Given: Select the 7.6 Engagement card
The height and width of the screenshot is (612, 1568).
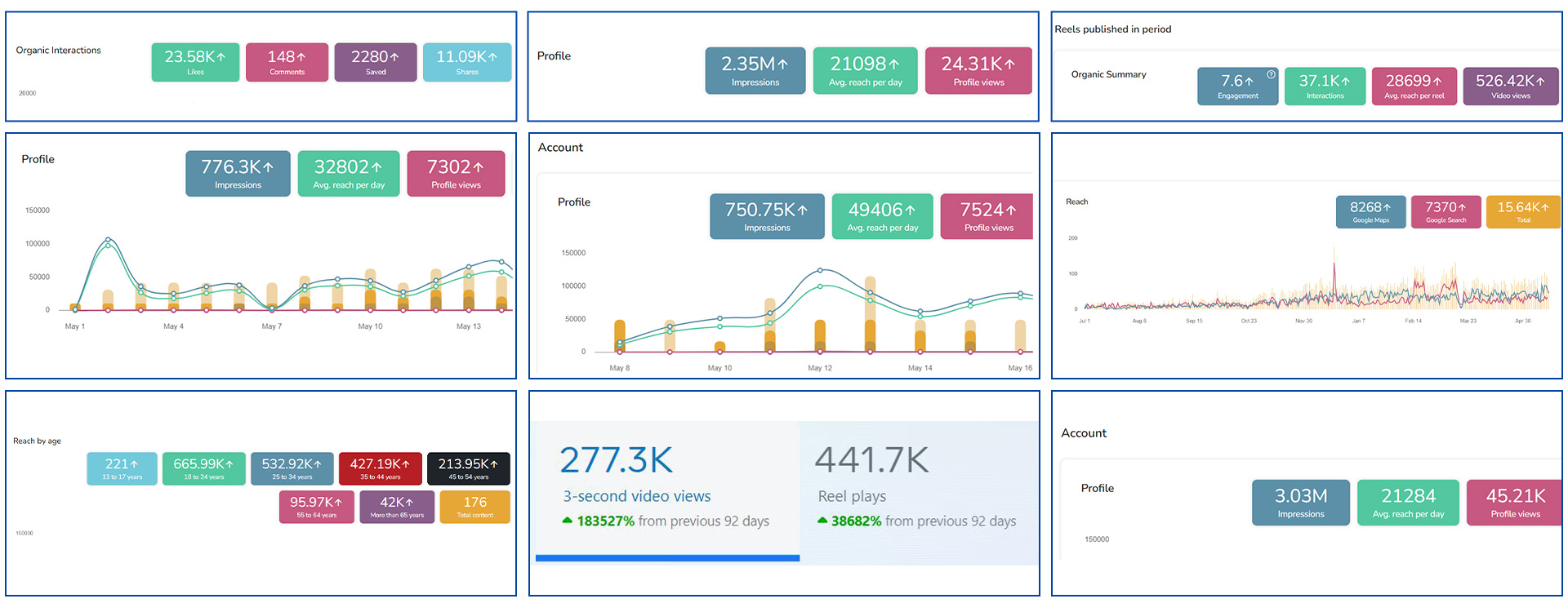Looking at the screenshot, I should 1238,86.
